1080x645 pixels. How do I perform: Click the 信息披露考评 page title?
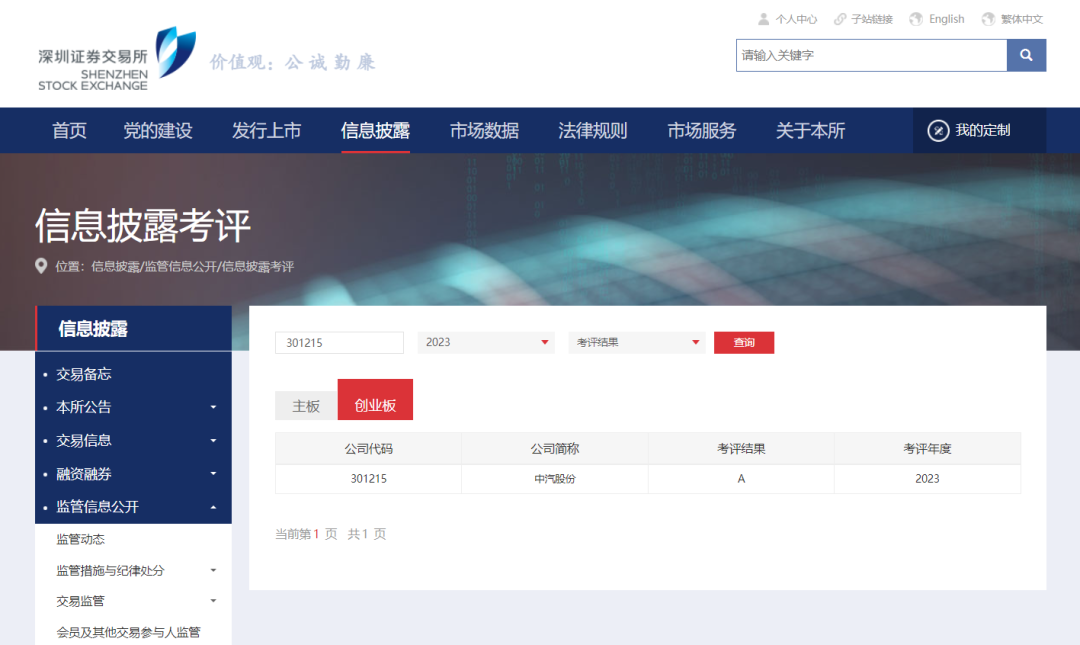(143, 225)
